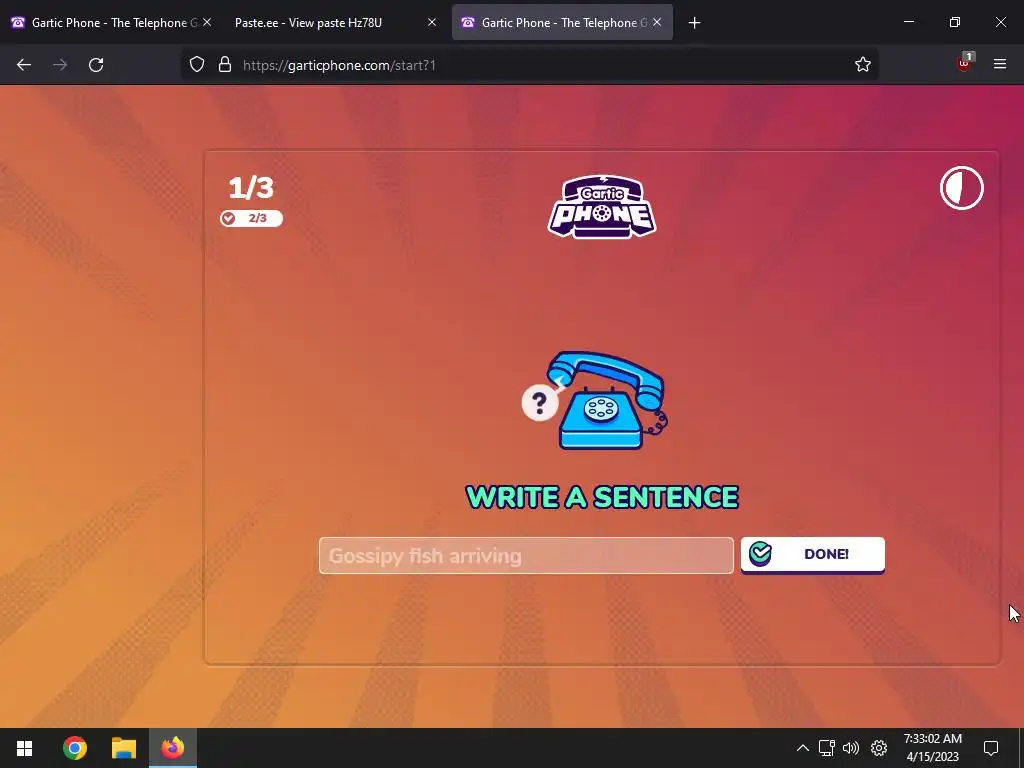
Task: Focus the sentence input field
Action: pyautogui.click(x=526, y=556)
